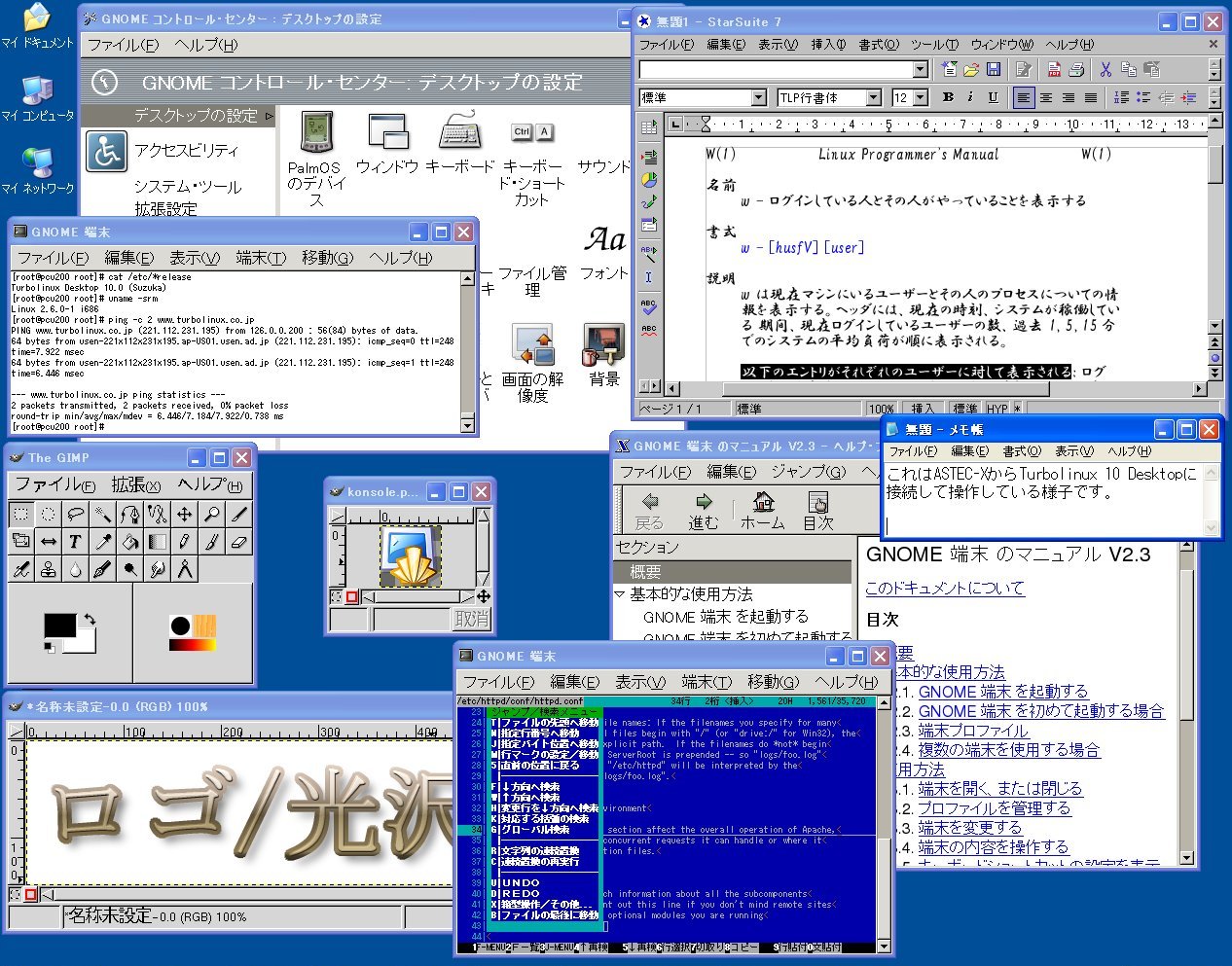The width and height of the screenshot is (1232, 966).
Task: Open the paragraph style 標準 dropdown
Action: tap(759, 97)
